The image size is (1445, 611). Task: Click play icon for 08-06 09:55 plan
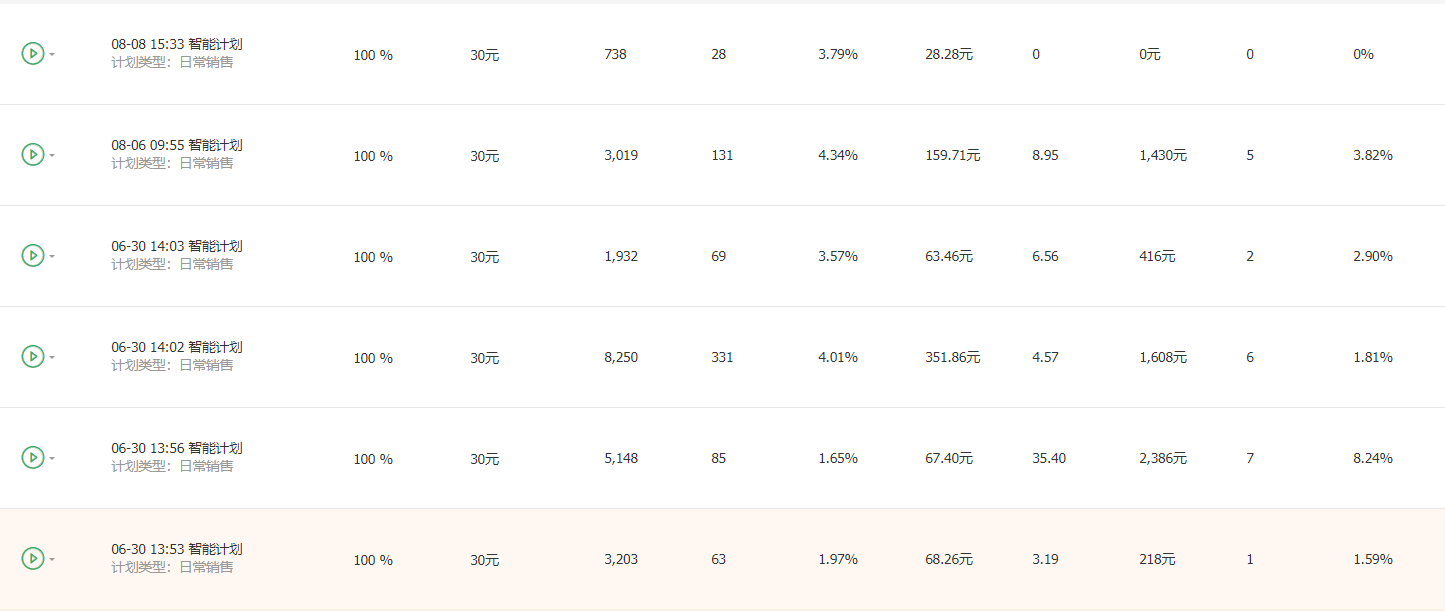coord(33,154)
